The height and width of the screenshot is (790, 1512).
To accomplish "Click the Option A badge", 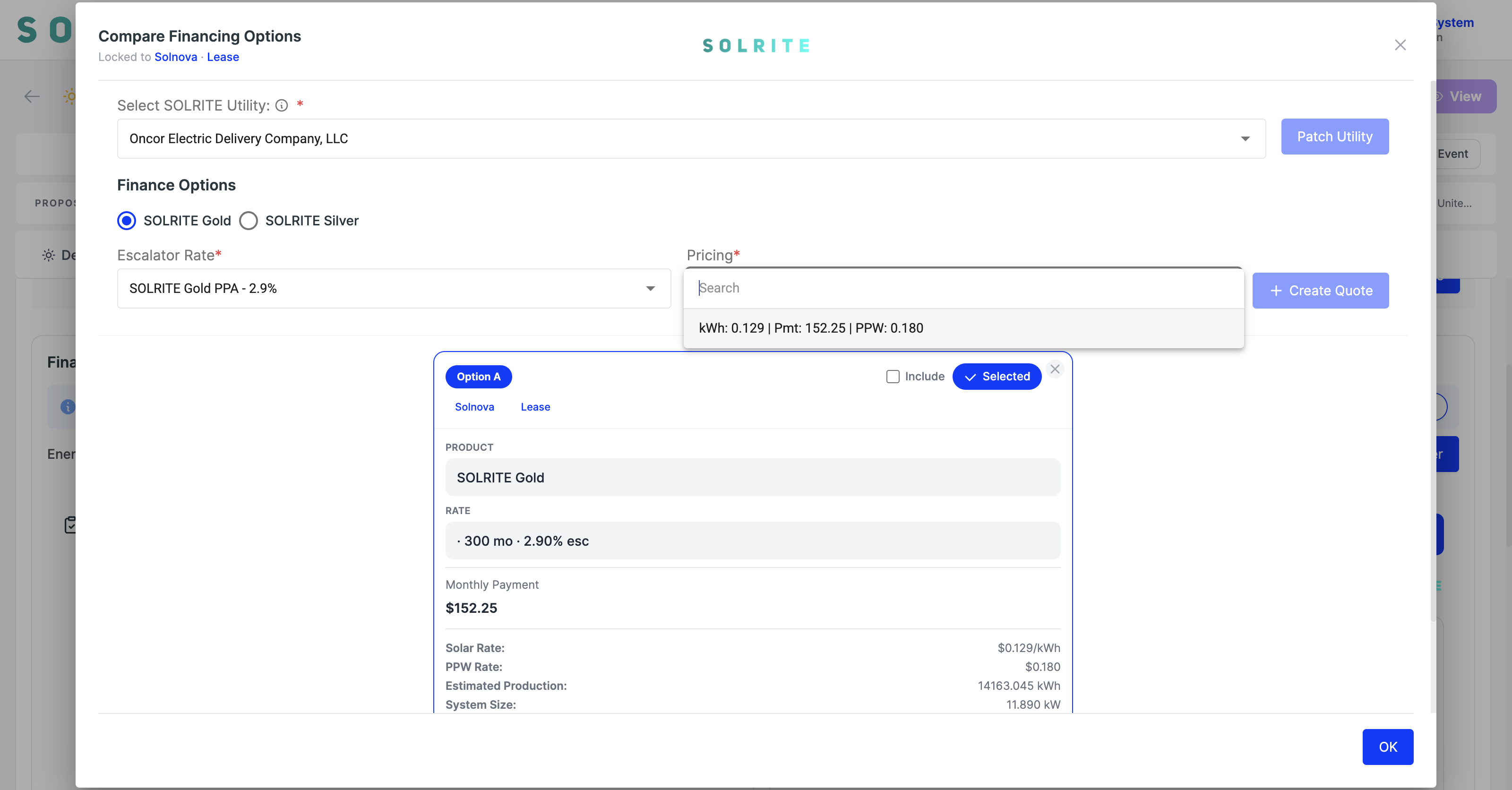I will click(x=478, y=377).
